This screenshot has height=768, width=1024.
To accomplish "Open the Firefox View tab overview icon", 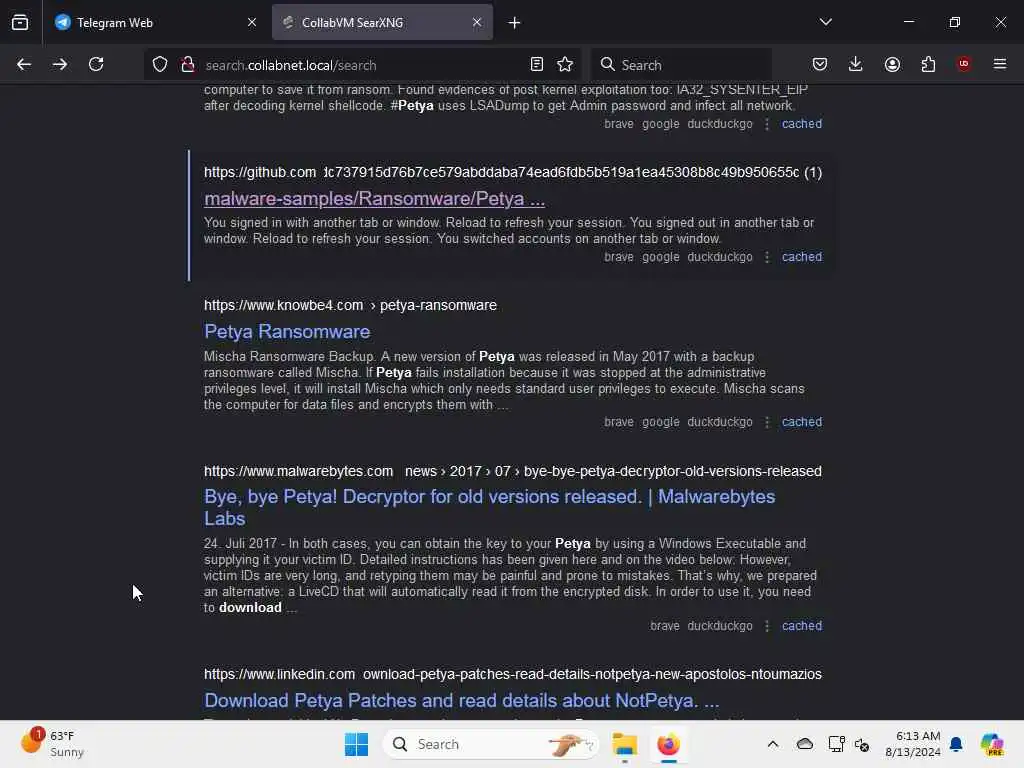I will tap(20, 22).
